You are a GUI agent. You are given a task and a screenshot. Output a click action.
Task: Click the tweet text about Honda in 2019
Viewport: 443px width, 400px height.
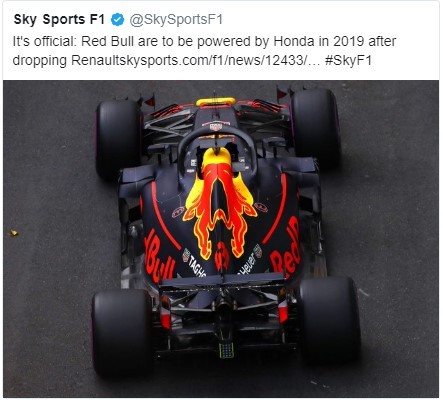(x=204, y=51)
